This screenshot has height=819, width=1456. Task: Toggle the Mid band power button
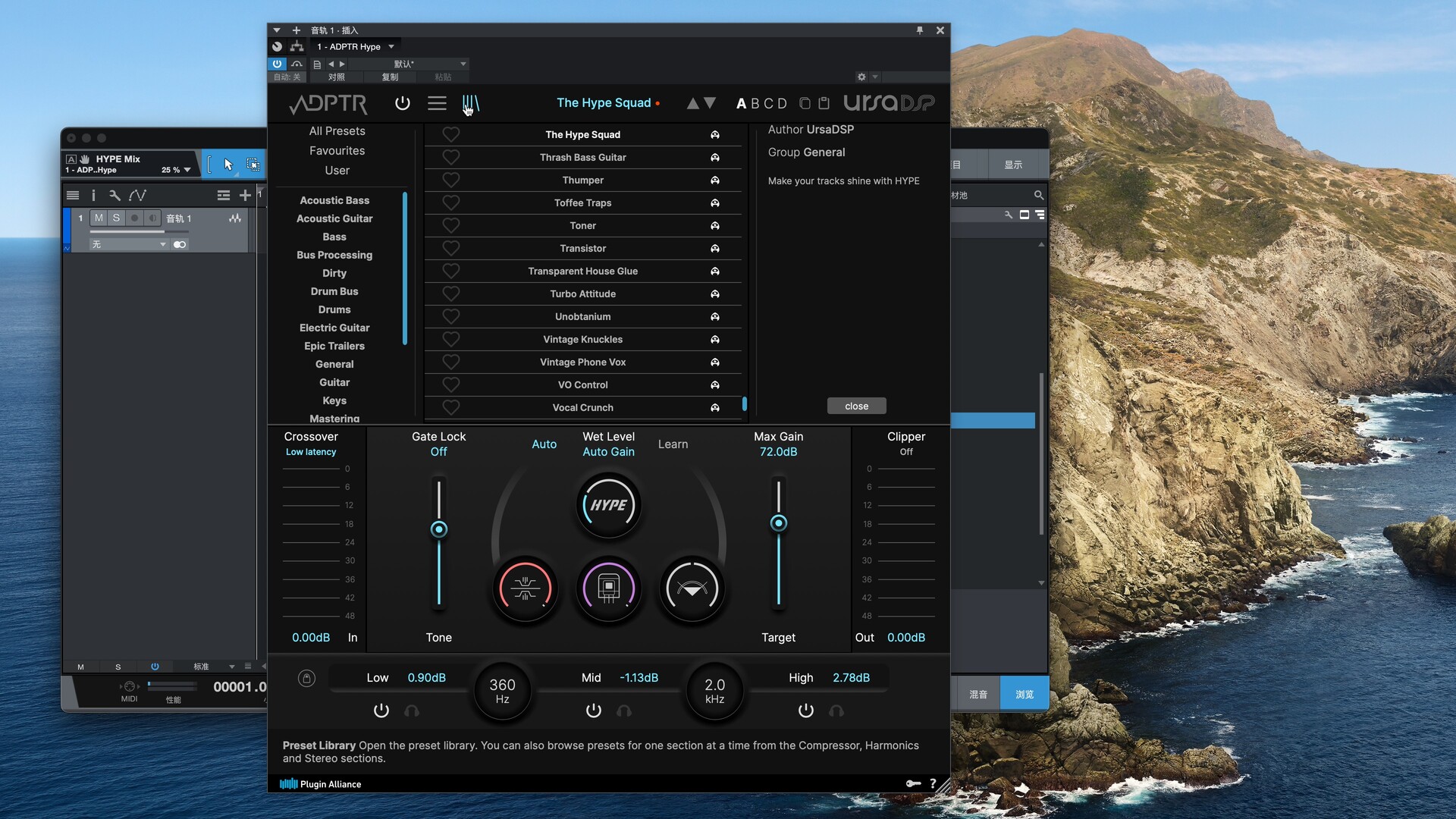coord(594,711)
